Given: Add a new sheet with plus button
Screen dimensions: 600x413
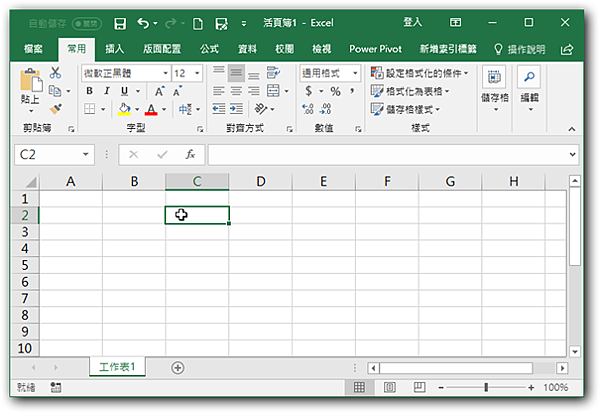Looking at the screenshot, I should click(178, 368).
